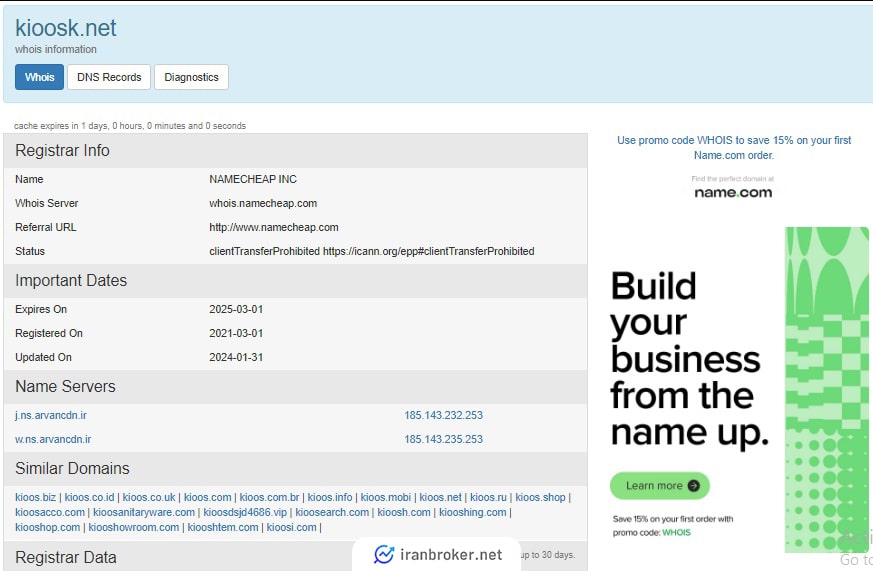This screenshot has width=873, height=571.
Task: Open similar domain kioosi.com
Action: (x=291, y=527)
